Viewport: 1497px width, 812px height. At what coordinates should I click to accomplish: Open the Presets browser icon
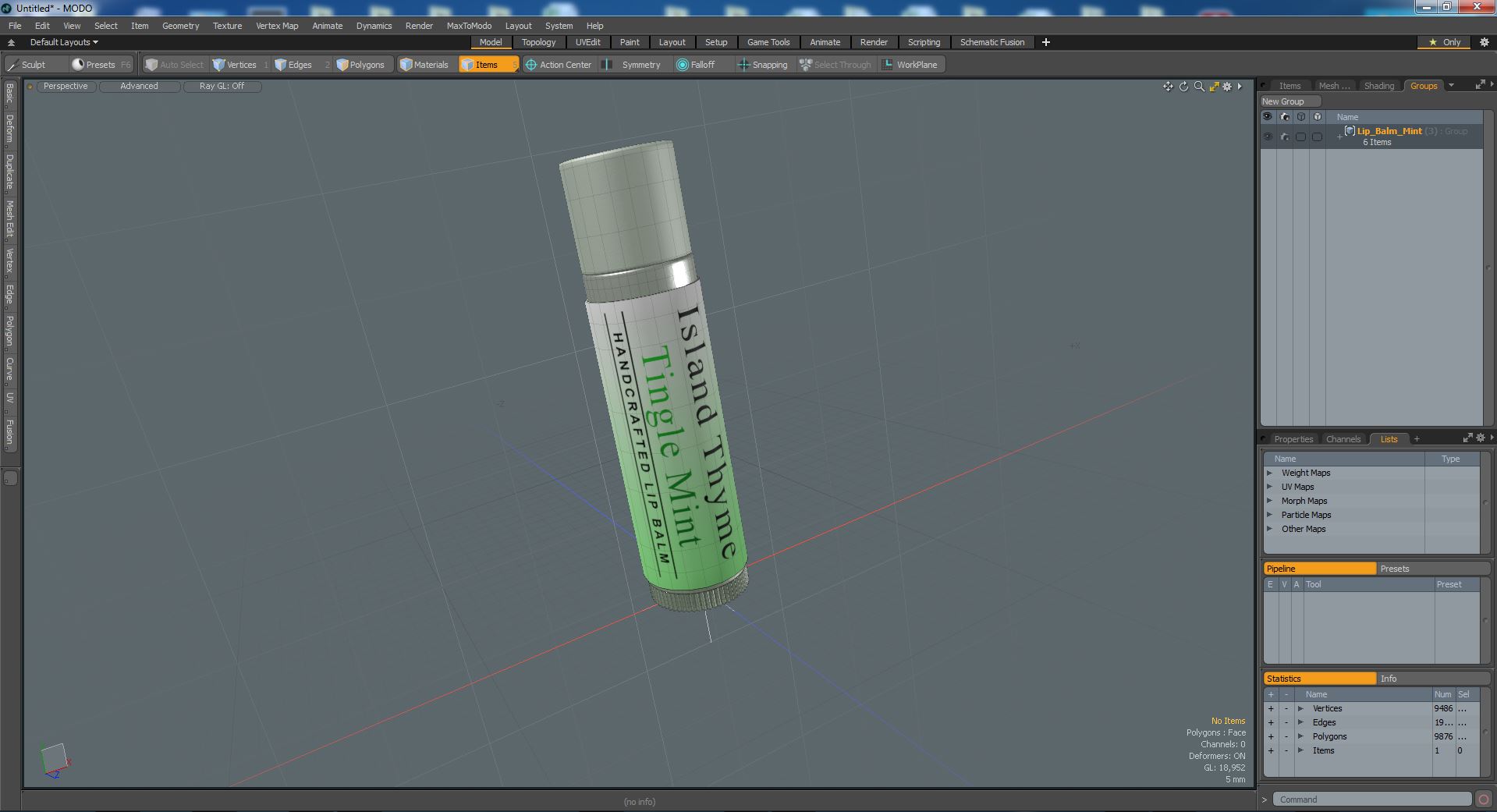pos(78,65)
